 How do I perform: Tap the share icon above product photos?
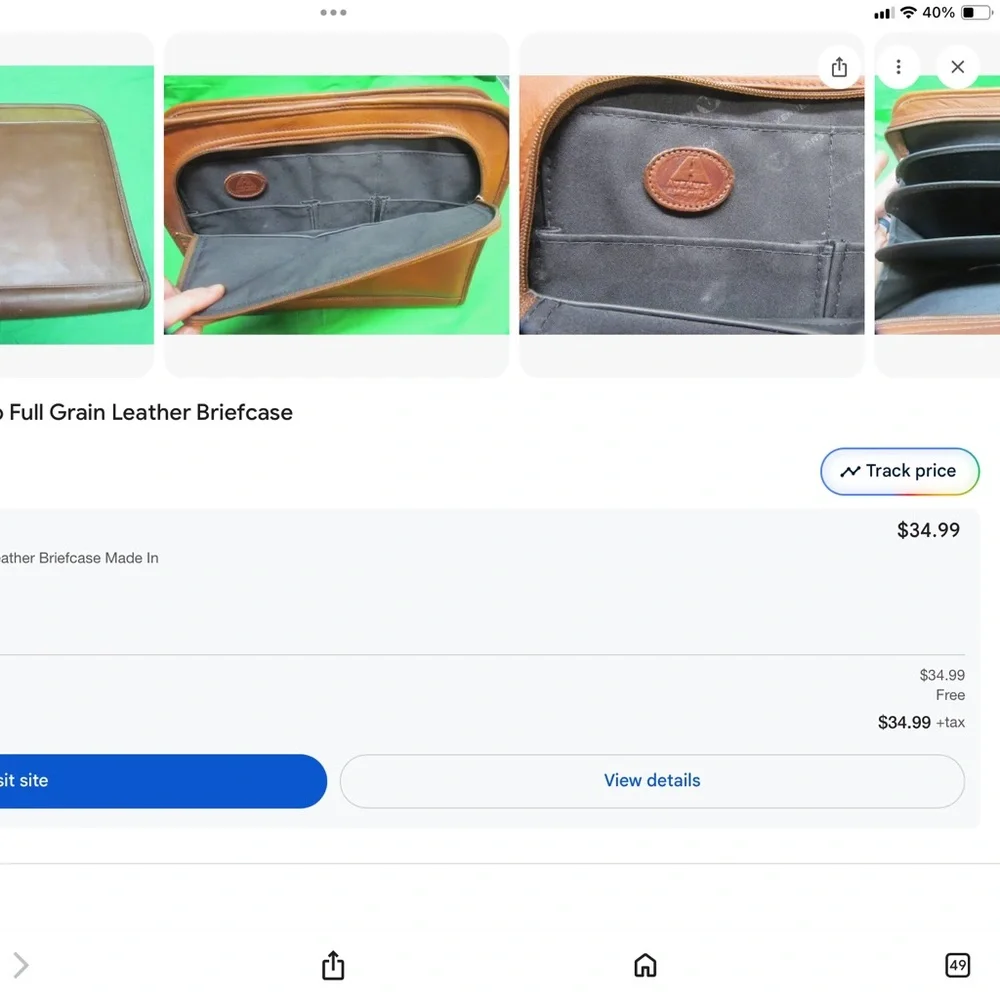click(839, 67)
